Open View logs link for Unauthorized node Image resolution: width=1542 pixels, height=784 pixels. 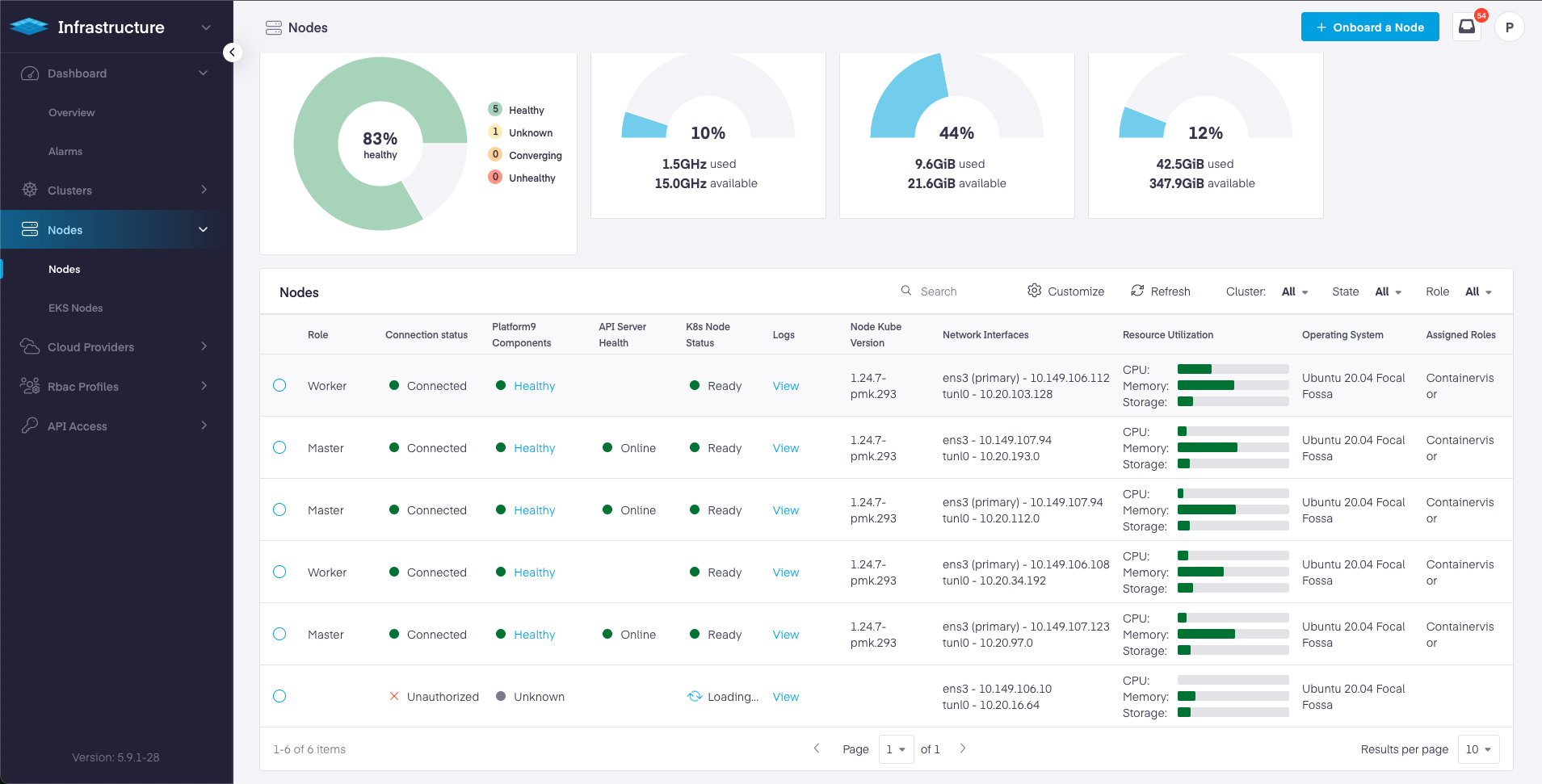[785, 697]
